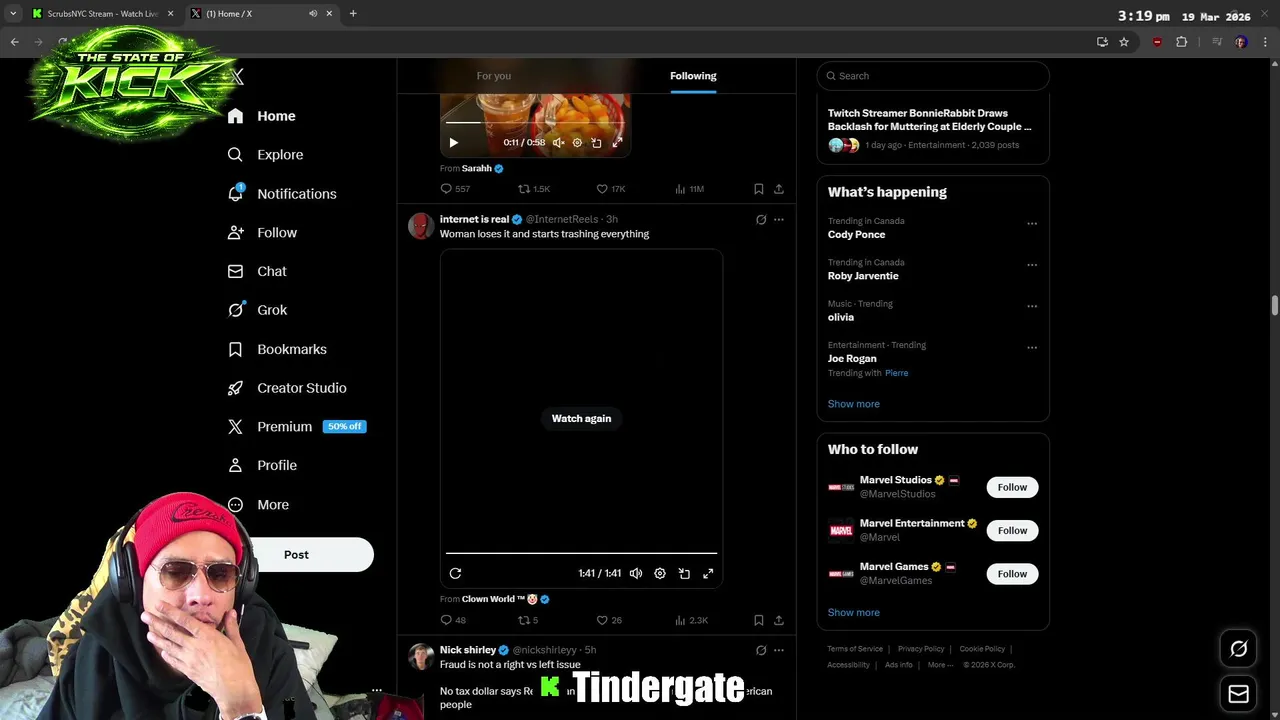The width and height of the screenshot is (1280, 720).
Task: Open Notifications in the sidebar
Action: pos(282,194)
